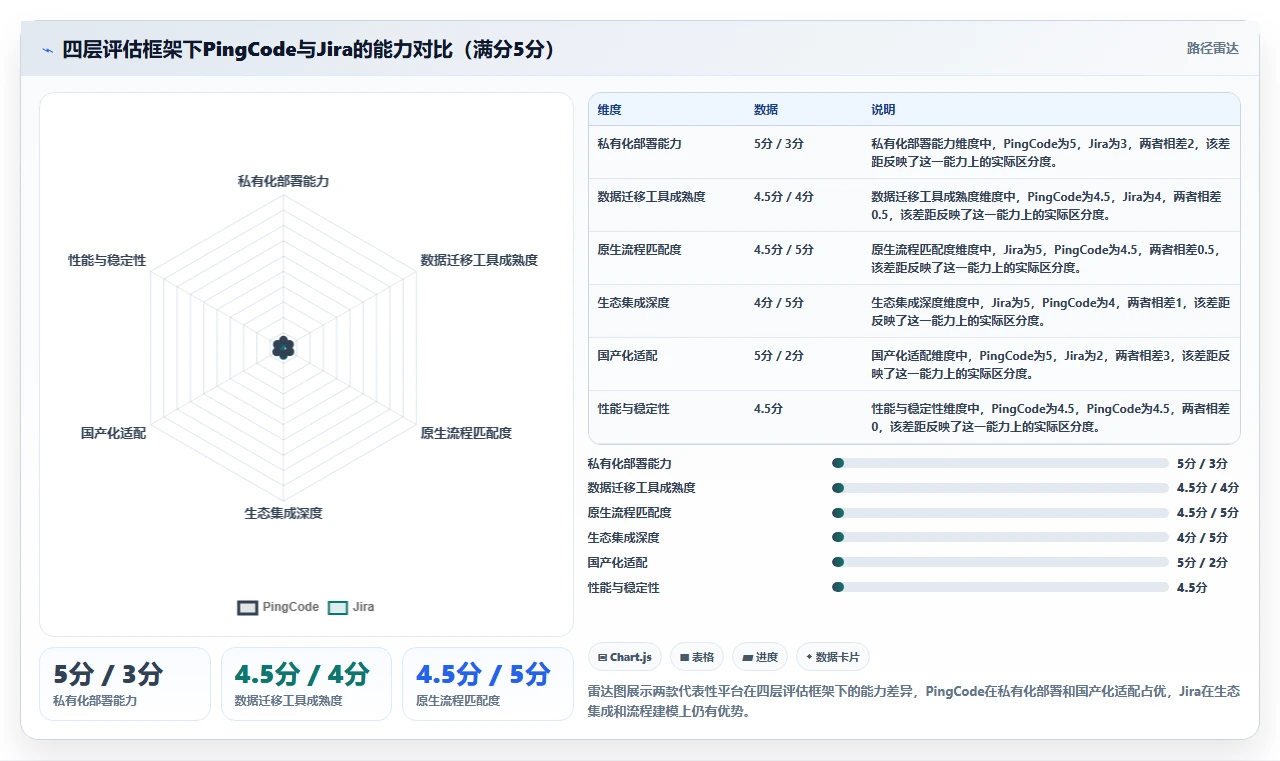Click the radar axis label 私有化部署能力
The image size is (1280, 761).
(x=283, y=181)
